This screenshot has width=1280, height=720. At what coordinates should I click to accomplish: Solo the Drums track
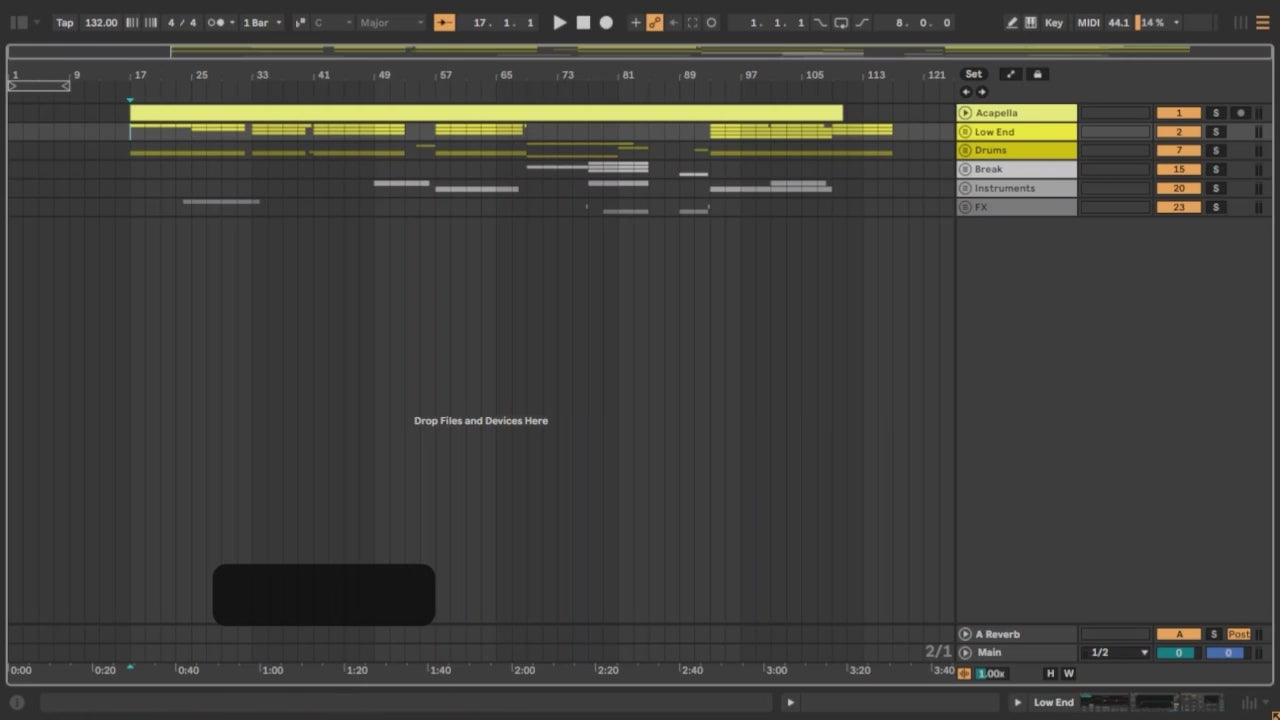point(1216,150)
